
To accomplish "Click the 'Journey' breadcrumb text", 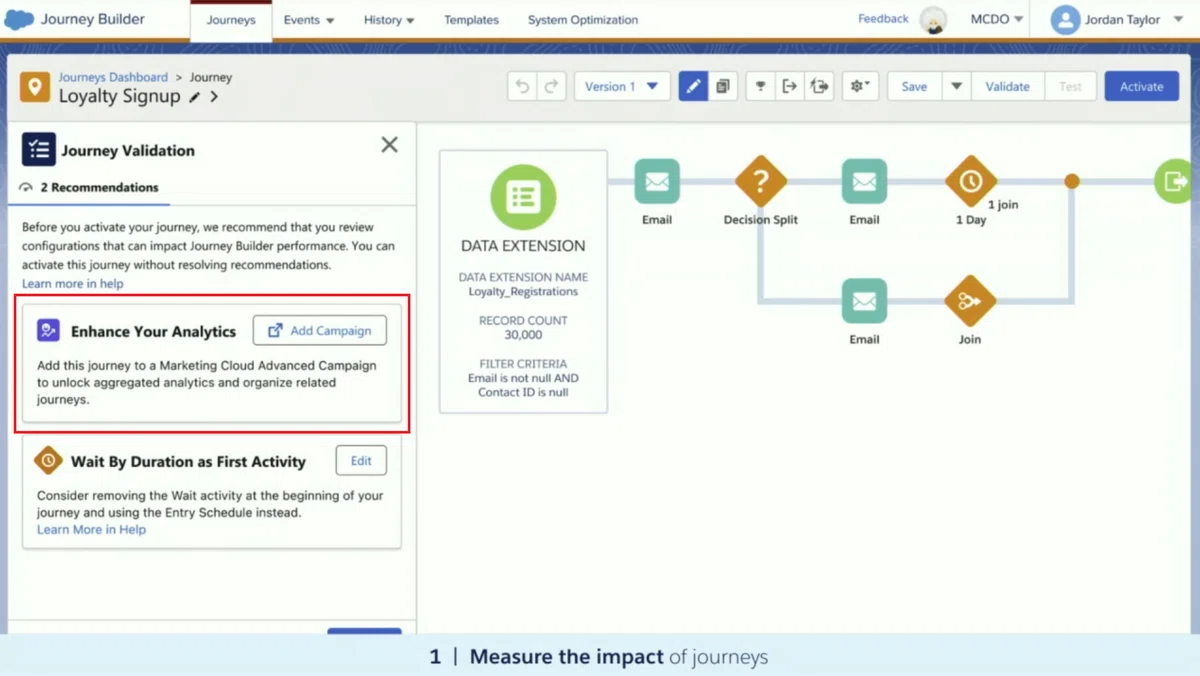I will click(x=211, y=77).
